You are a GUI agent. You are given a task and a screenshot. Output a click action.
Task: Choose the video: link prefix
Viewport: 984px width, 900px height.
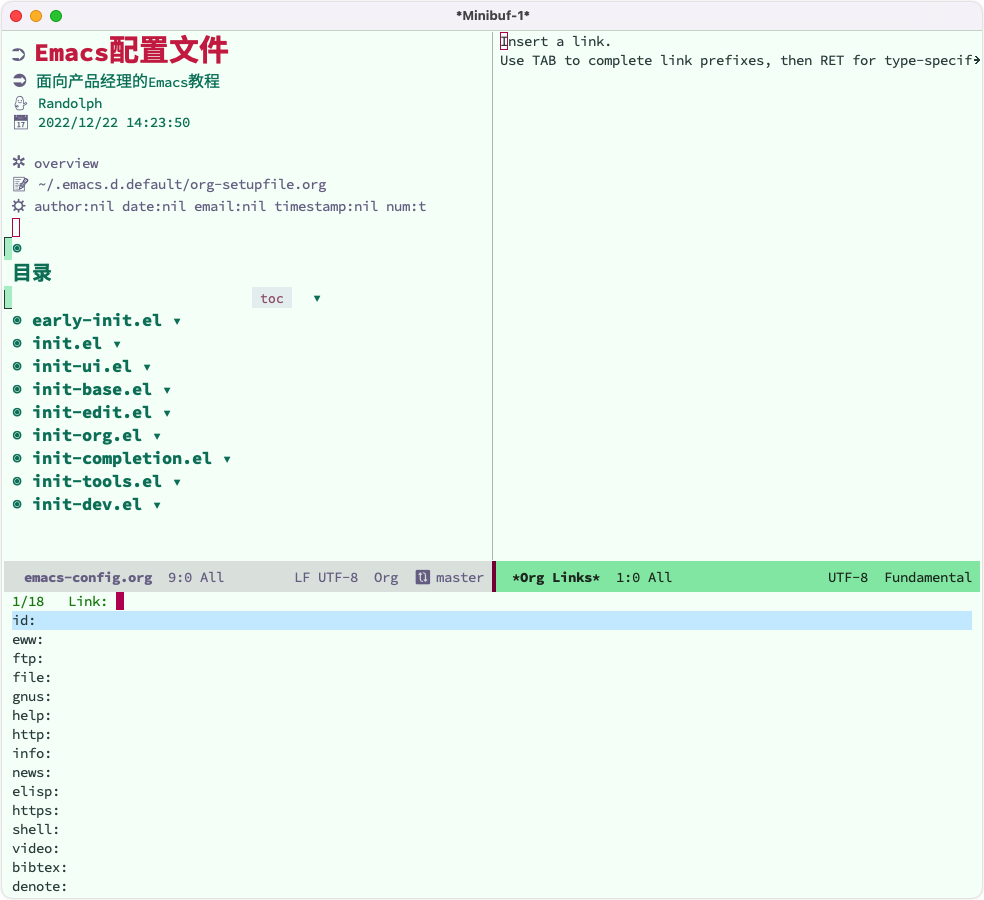pyautogui.click(x=492, y=849)
